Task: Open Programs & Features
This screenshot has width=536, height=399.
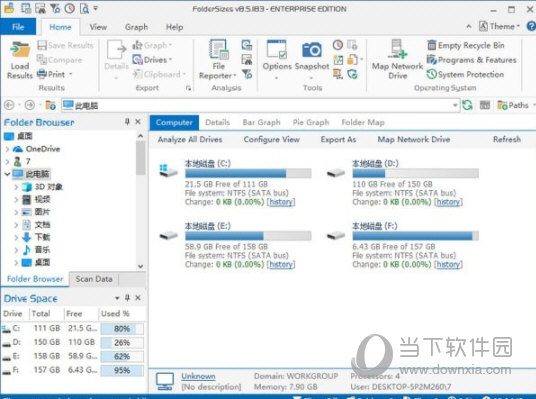Action: pos(471,60)
